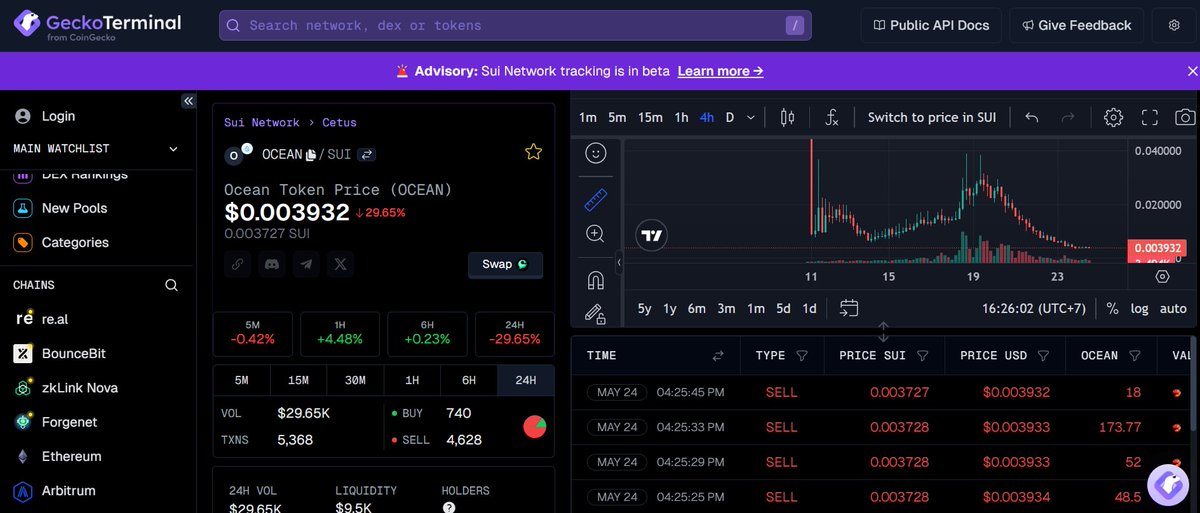Open Give Feedback
The height and width of the screenshot is (513, 1200).
1075,25
